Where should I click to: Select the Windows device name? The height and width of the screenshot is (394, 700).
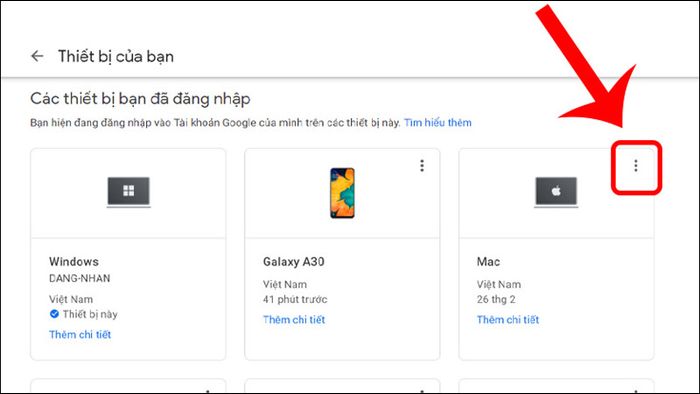74,261
